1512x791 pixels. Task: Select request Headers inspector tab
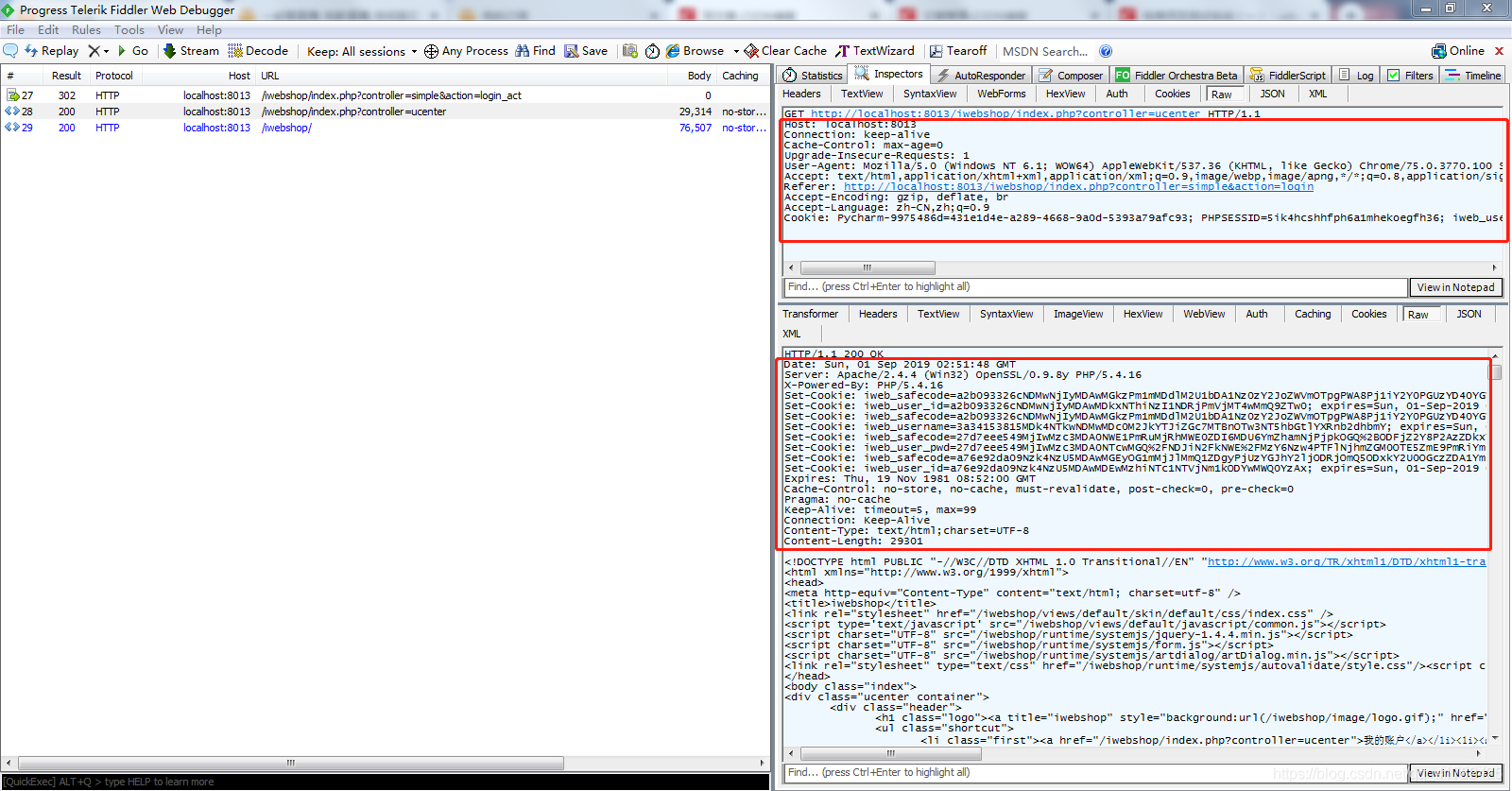pyautogui.click(x=801, y=94)
